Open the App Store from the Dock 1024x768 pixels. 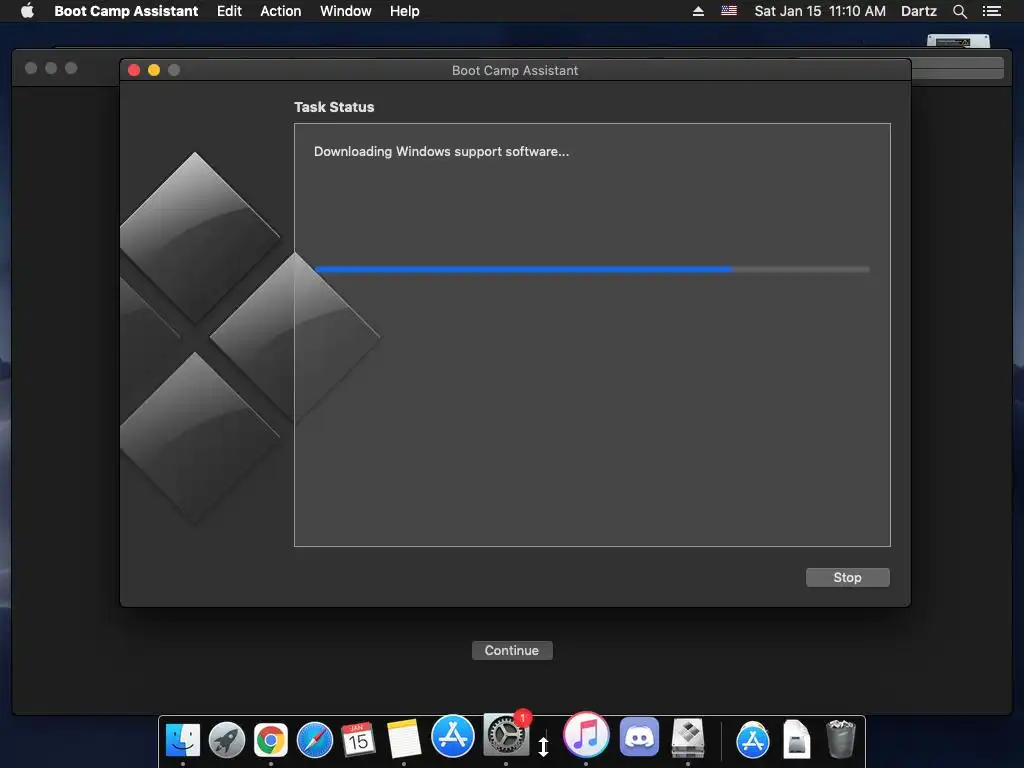click(453, 736)
